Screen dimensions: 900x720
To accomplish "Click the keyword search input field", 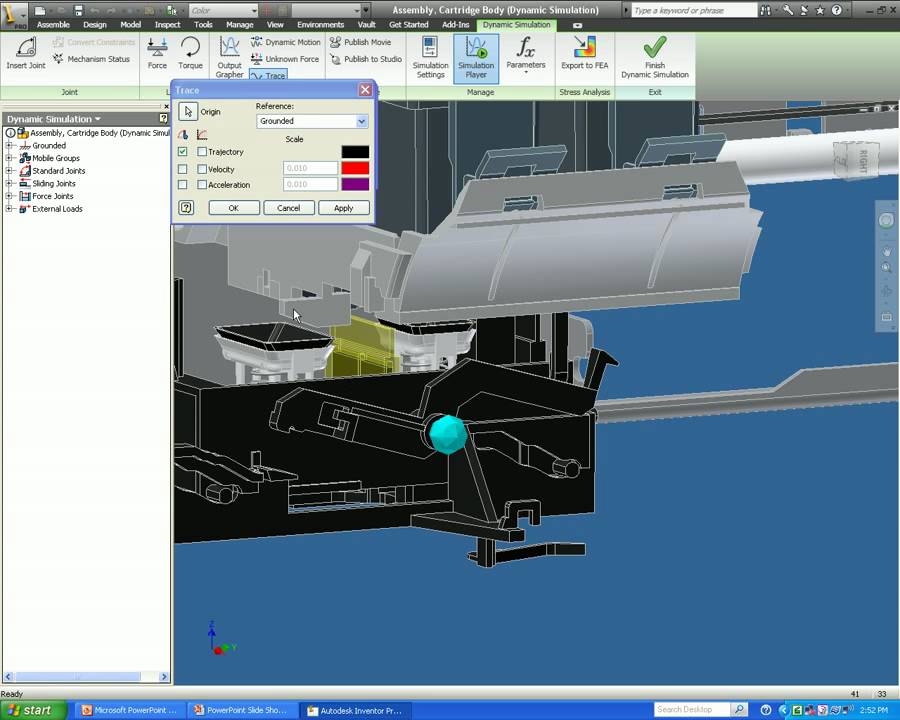I will click(694, 10).
